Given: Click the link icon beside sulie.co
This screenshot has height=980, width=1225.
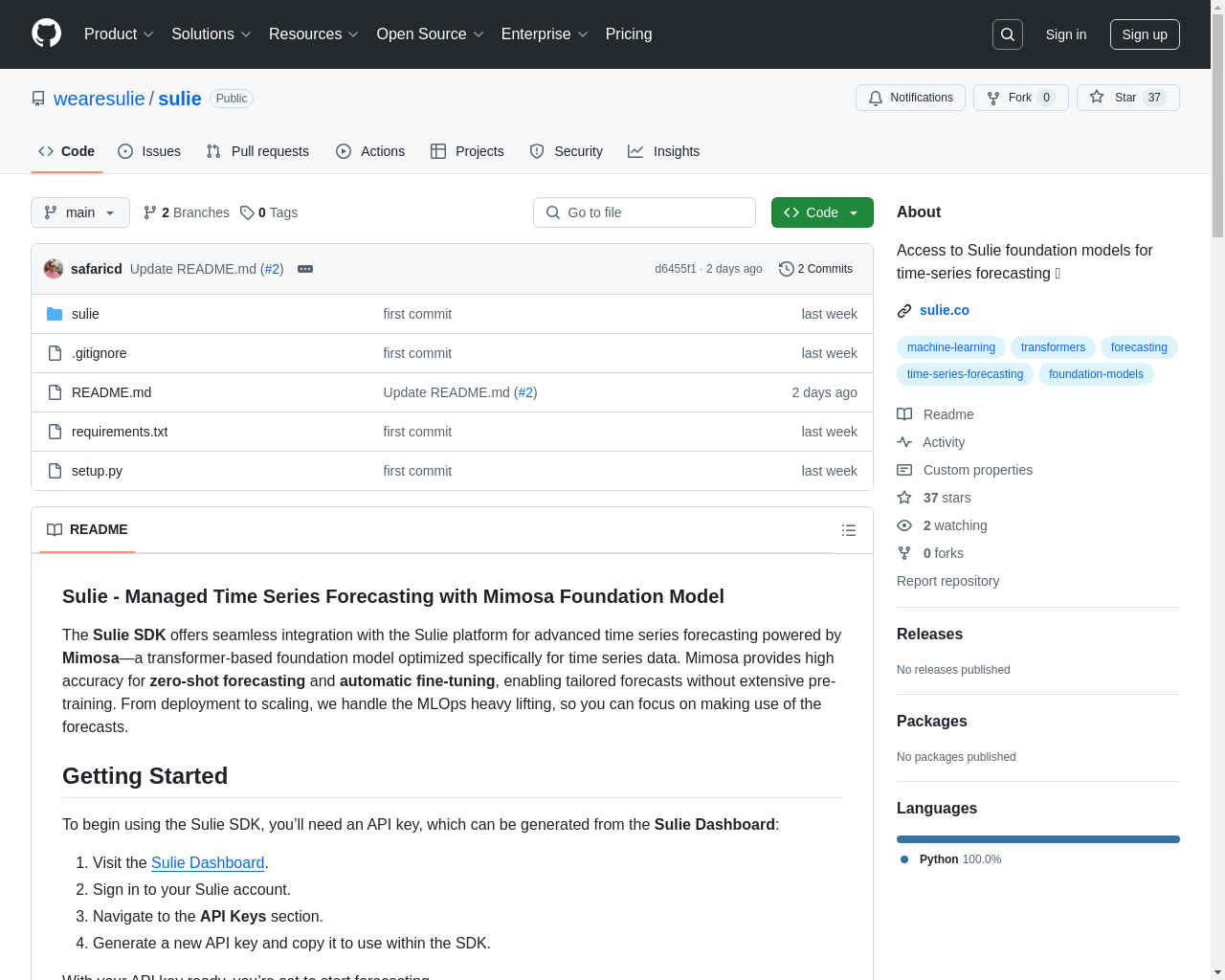Looking at the screenshot, I should (x=904, y=311).
